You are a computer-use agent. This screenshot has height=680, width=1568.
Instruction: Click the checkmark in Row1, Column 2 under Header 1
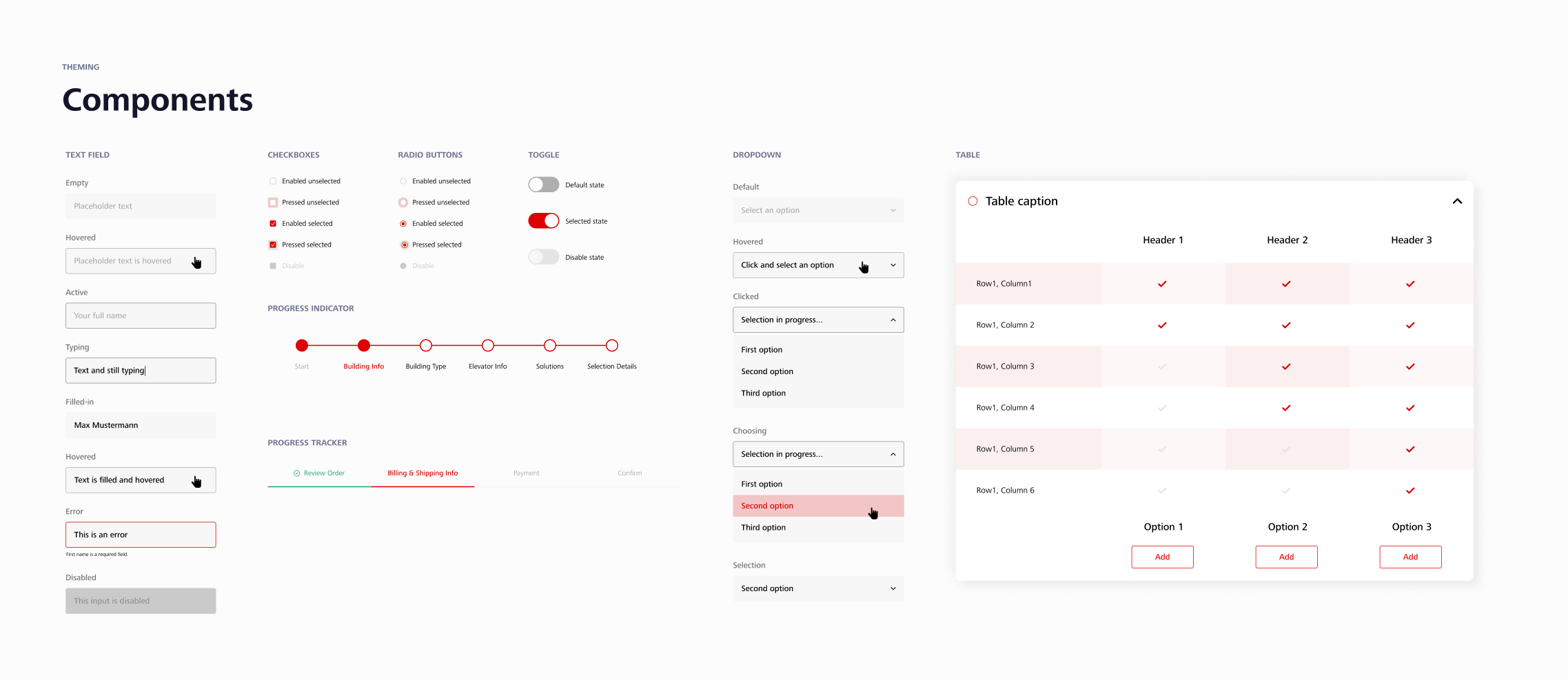[x=1162, y=325]
